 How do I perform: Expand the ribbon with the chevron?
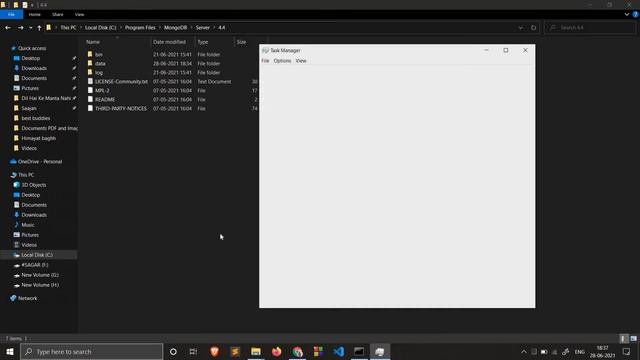coord(627,14)
